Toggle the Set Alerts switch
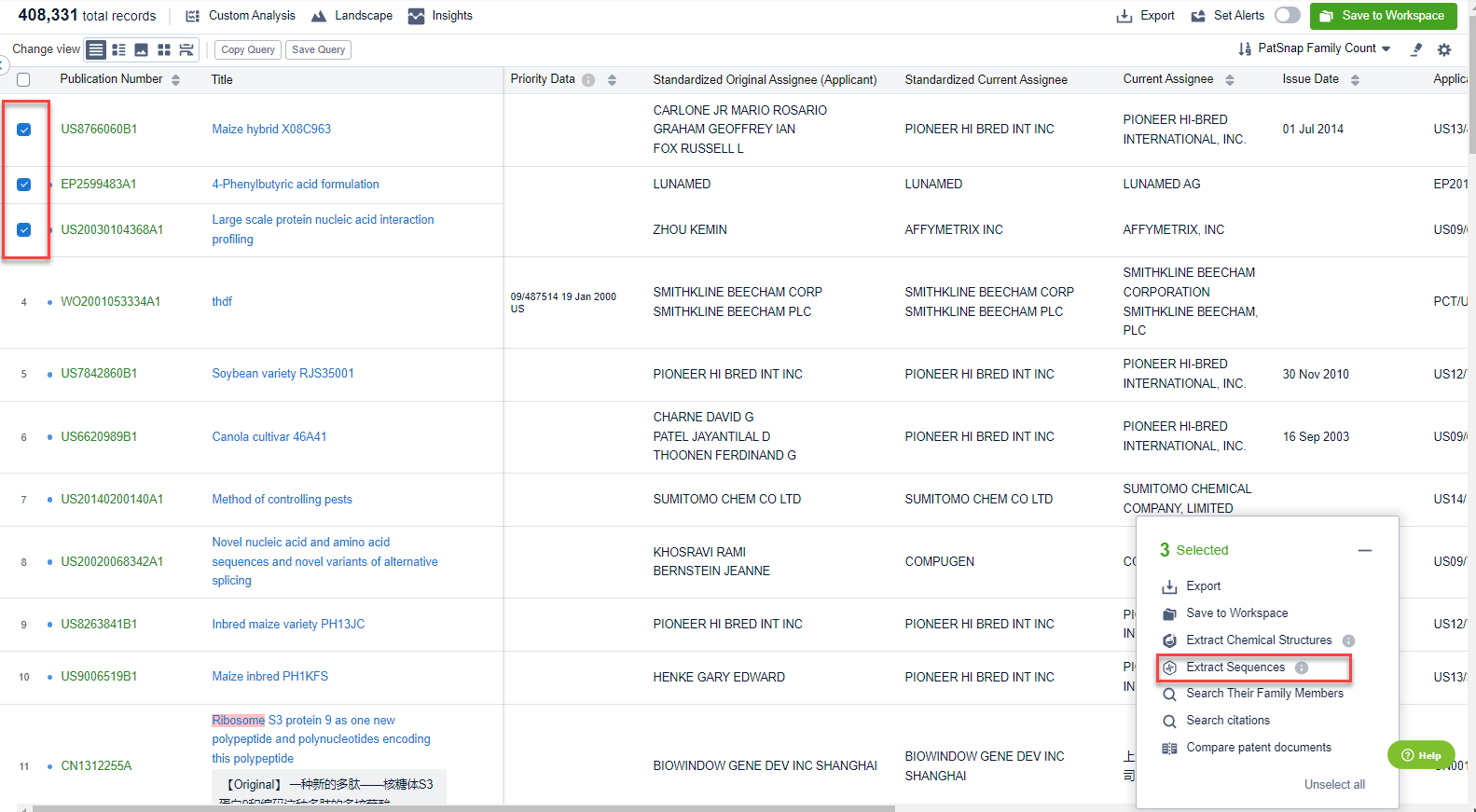Viewport: 1476px width, 812px height. (x=1288, y=15)
